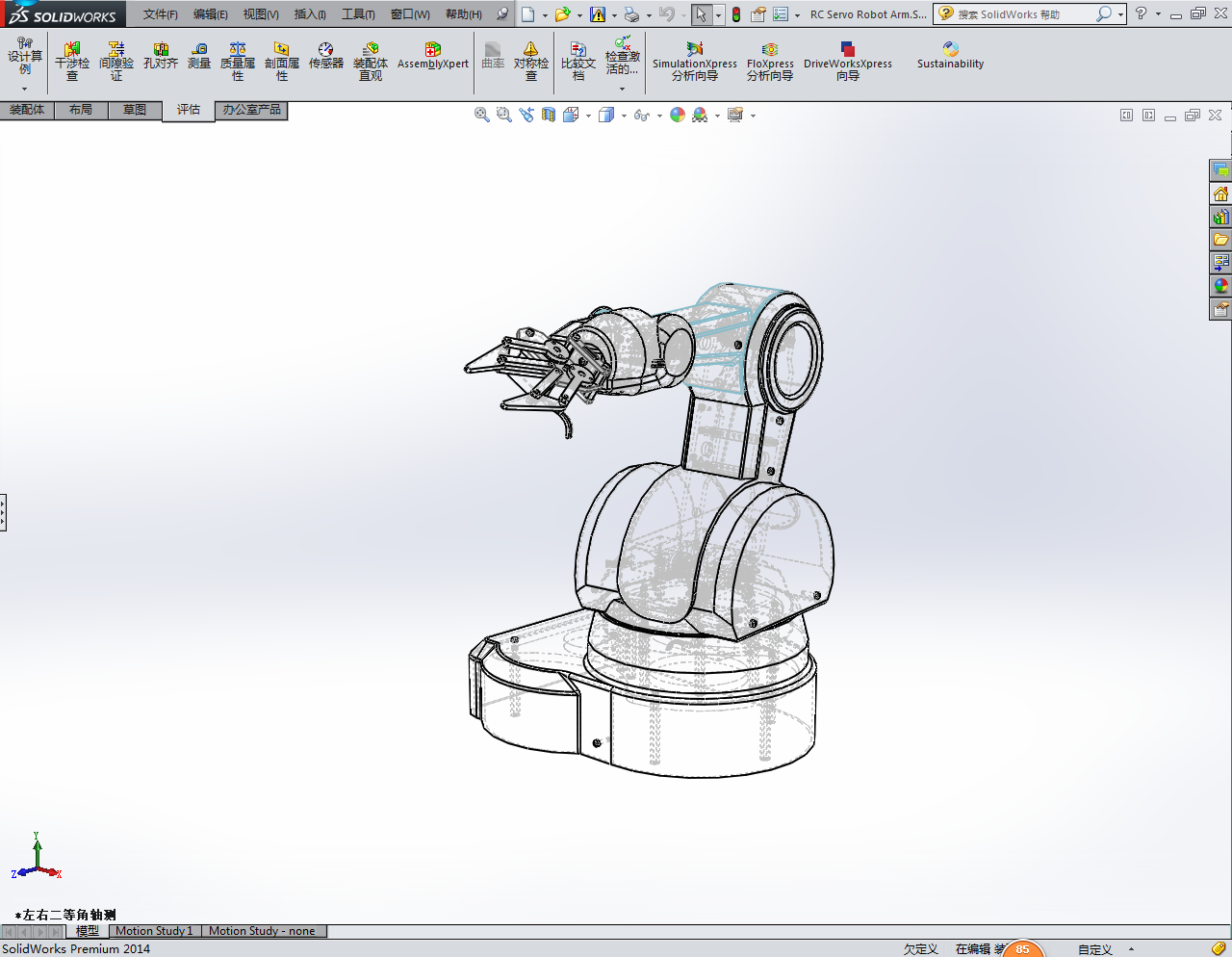1232x957 pixels.
Task: Open the 工具(T) menu
Action: [357, 14]
